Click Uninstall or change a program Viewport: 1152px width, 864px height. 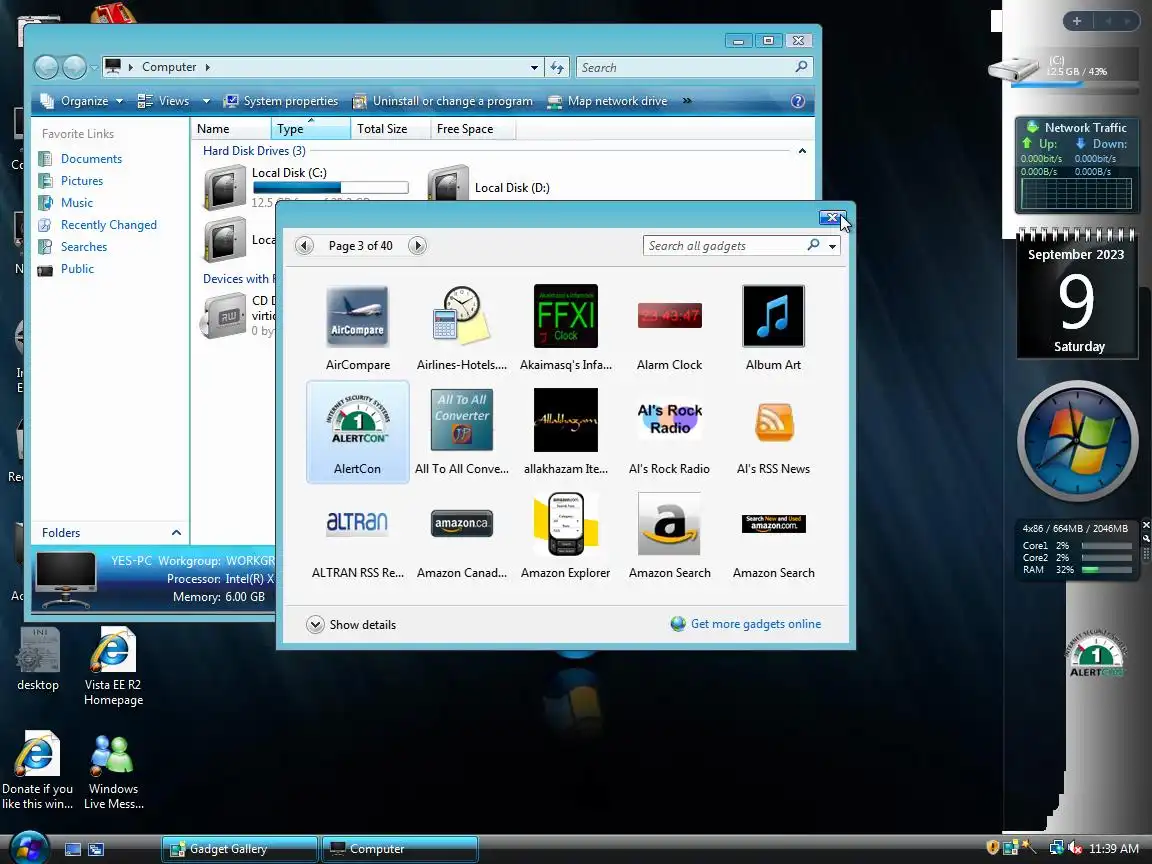pyautogui.click(x=442, y=101)
